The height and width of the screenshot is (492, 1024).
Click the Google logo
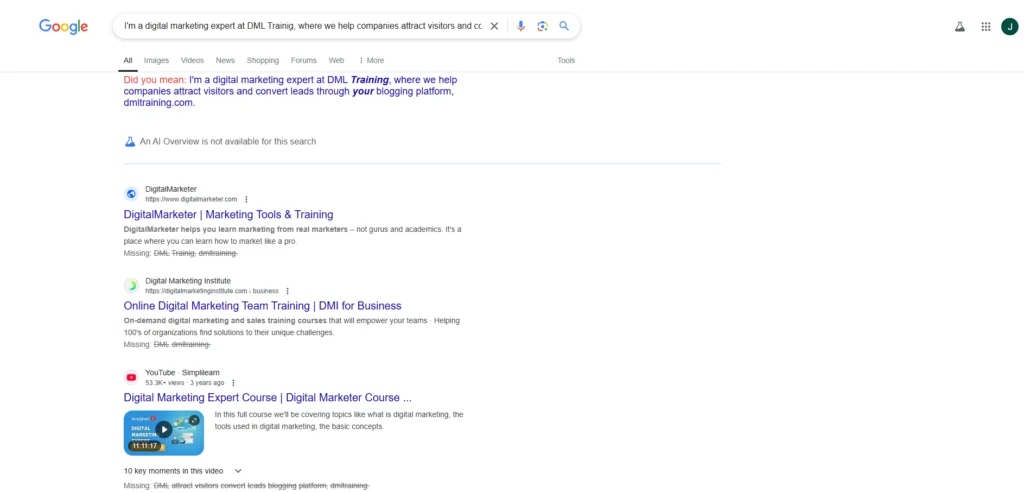63,26
